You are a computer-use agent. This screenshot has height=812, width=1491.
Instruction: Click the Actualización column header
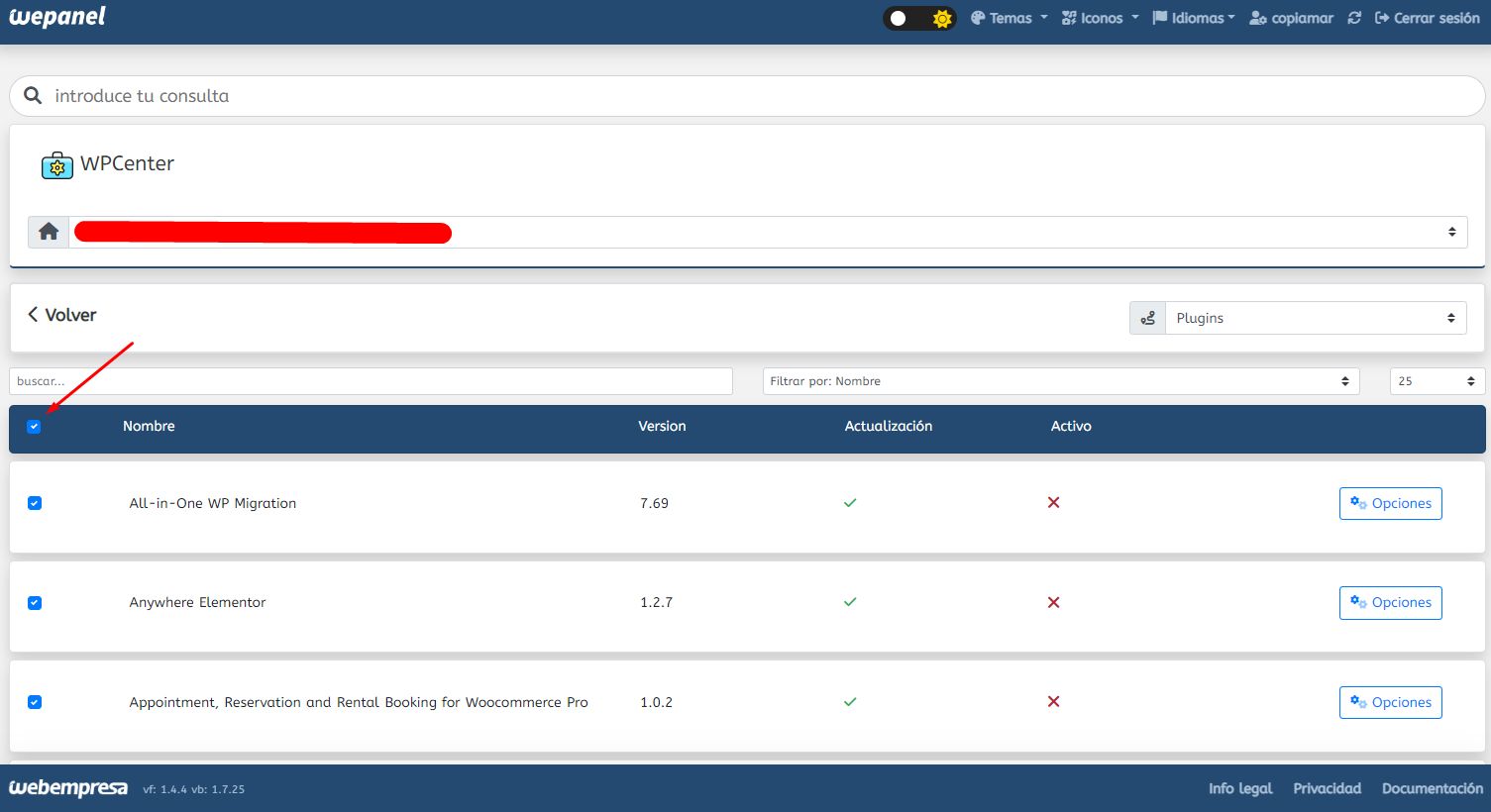click(888, 427)
